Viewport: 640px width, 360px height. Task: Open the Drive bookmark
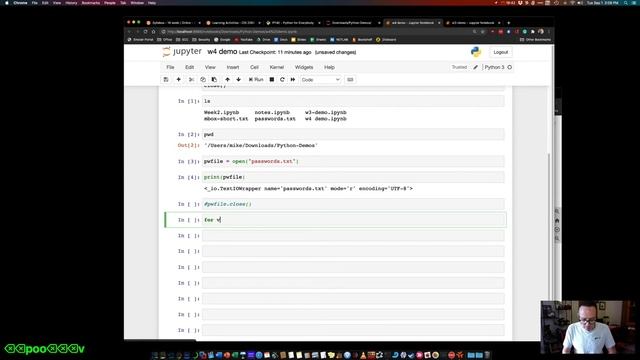(264, 40)
